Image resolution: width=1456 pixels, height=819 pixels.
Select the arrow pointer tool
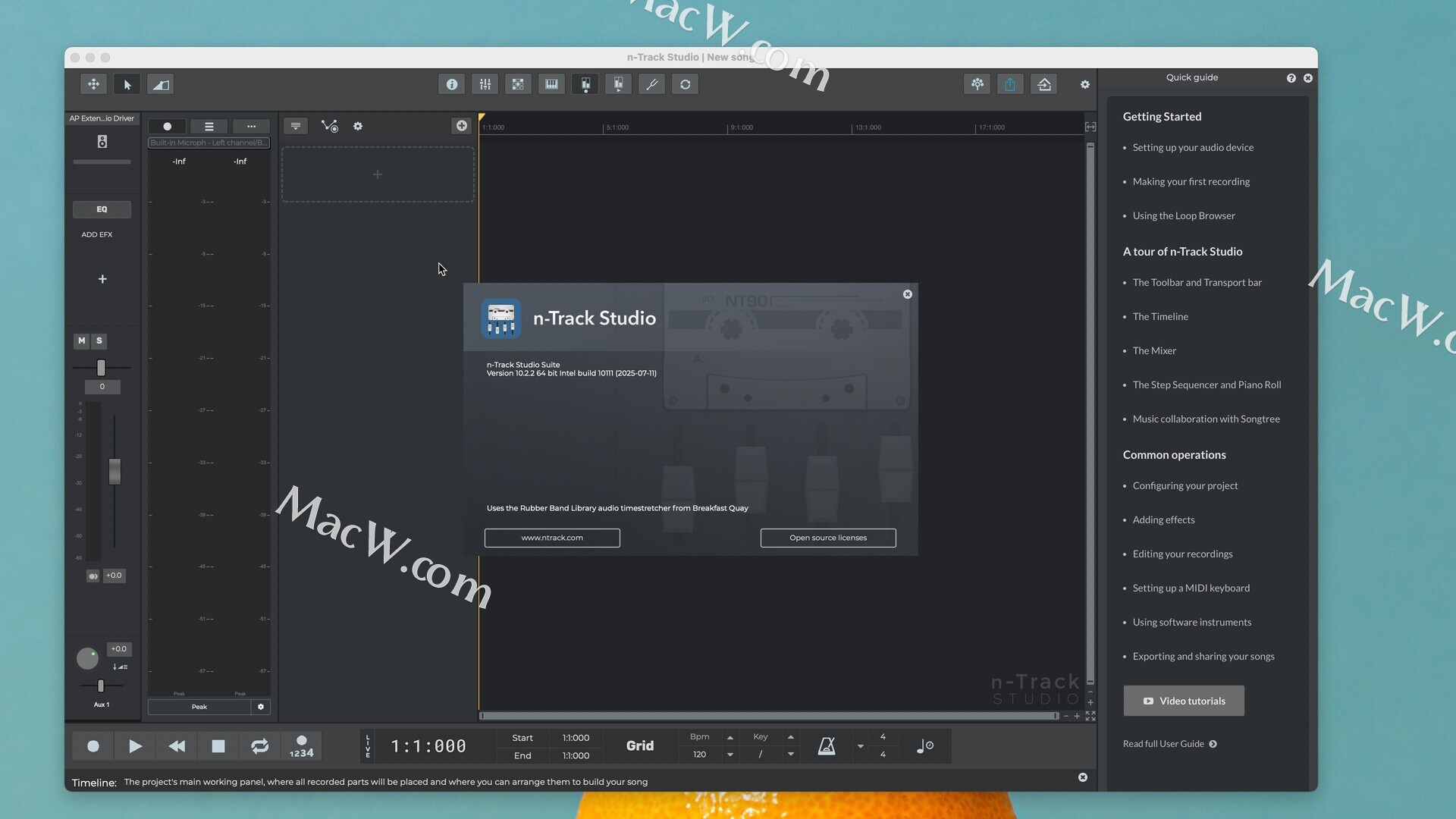(127, 84)
